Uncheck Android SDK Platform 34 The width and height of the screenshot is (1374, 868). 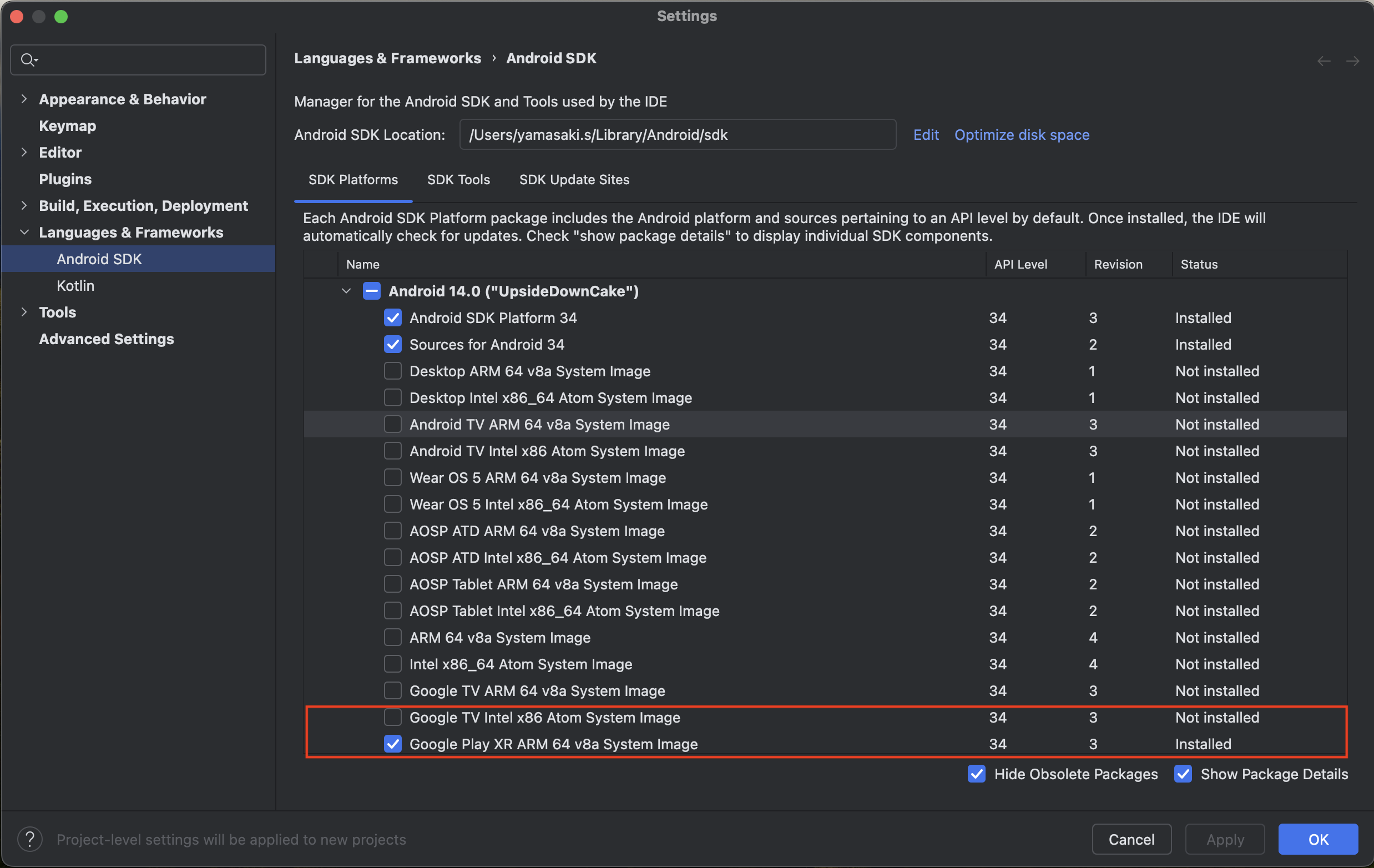pyautogui.click(x=392, y=317)
